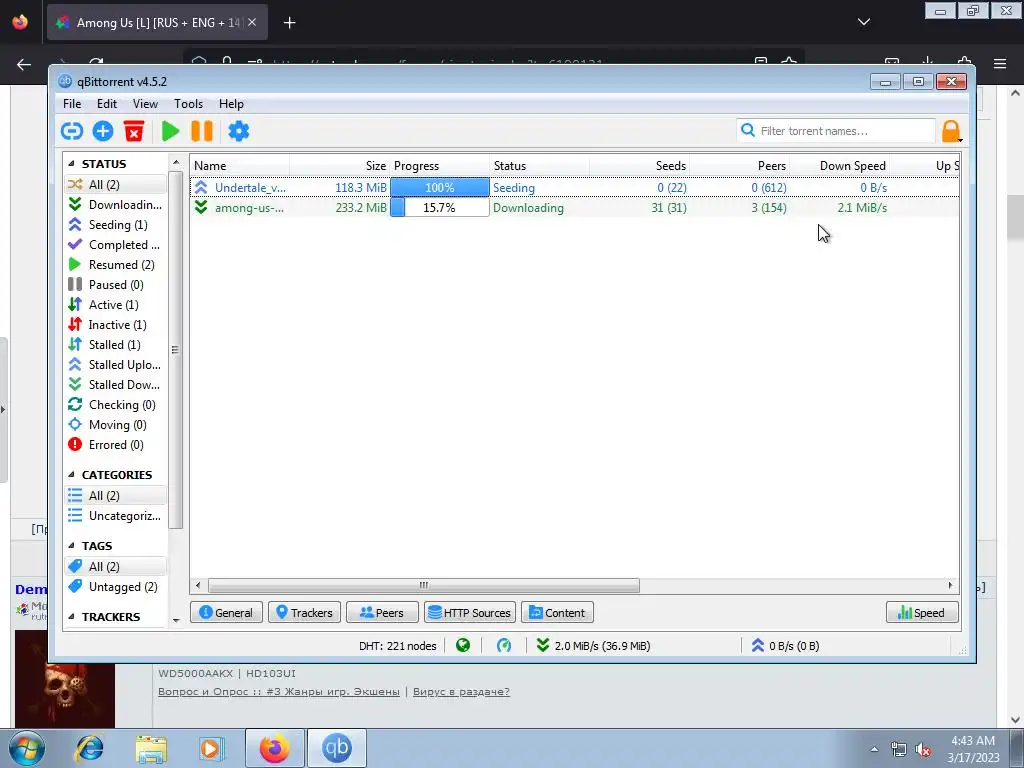This screenshot has height=768, width=1024.
Task: Sort by the Name column header
Action: click(240, 166)
